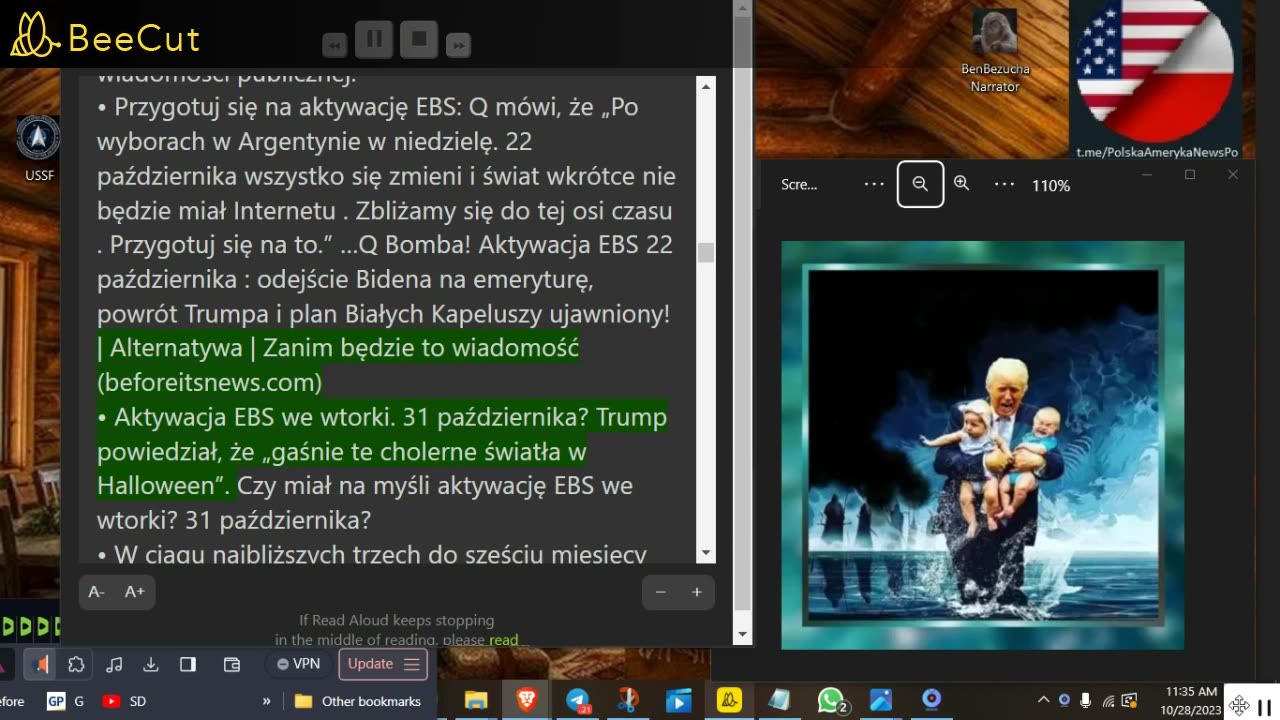This screenshot has height=720, width=1280.
Task: Click the reader text scrollbar down arrow
Action: click(x=706, y=553)
